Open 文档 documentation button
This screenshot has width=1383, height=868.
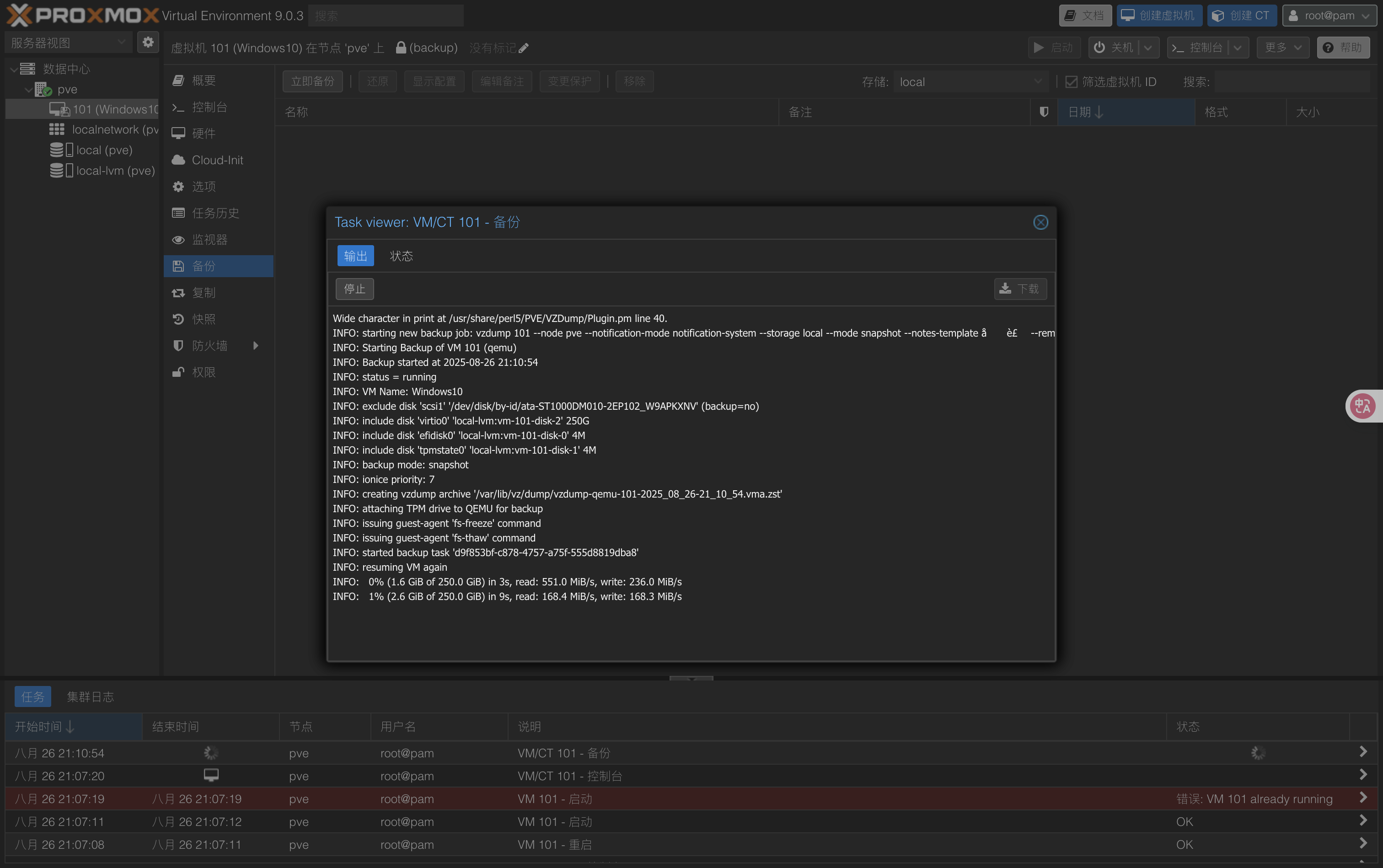click(x=1085, y=16)
